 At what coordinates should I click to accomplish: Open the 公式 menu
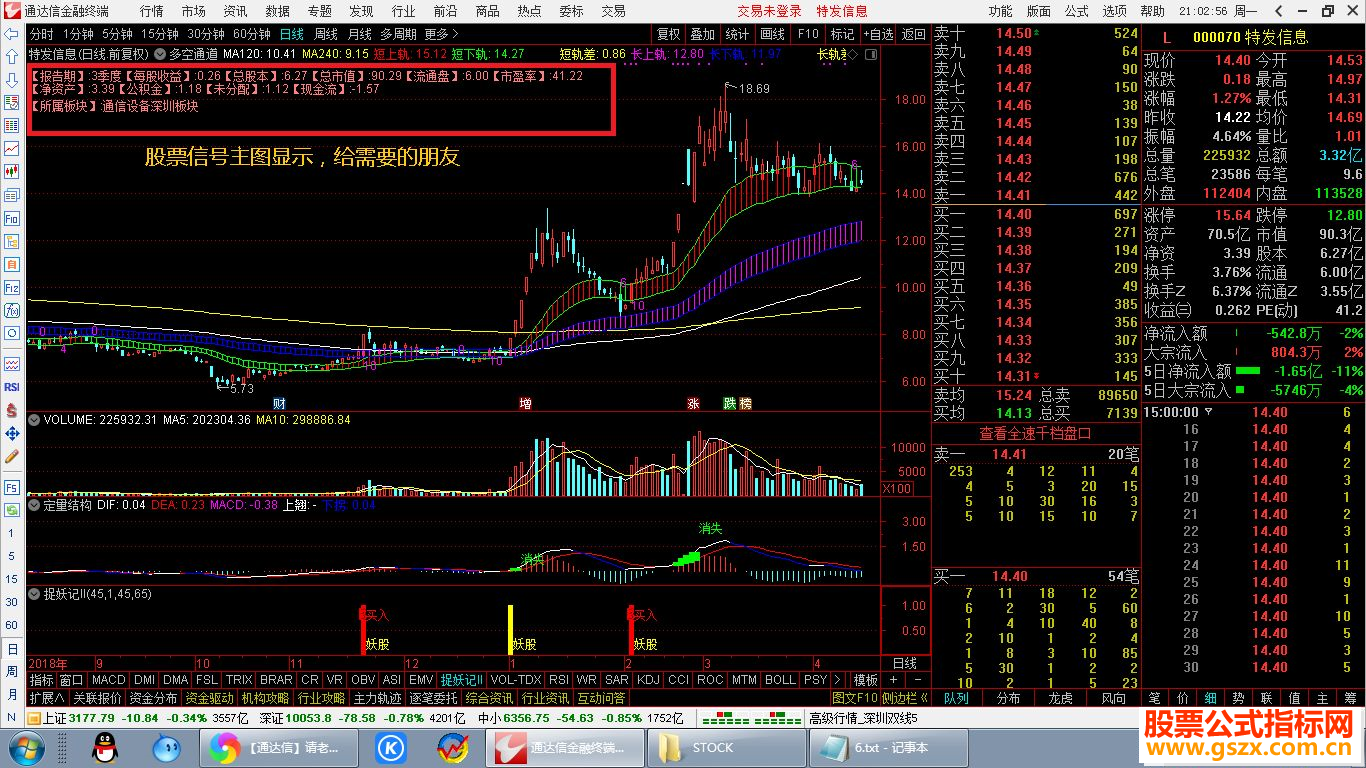point(1077,11)
